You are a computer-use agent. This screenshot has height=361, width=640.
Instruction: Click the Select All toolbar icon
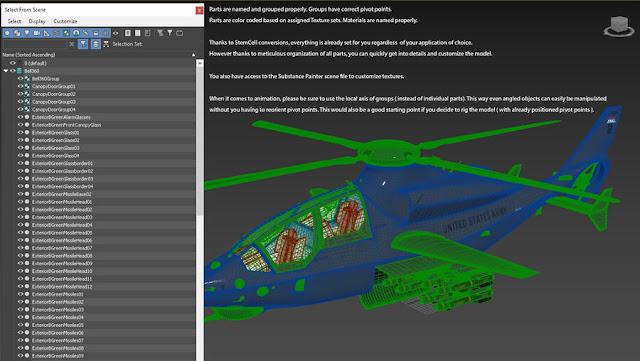[x=128, y=33]
